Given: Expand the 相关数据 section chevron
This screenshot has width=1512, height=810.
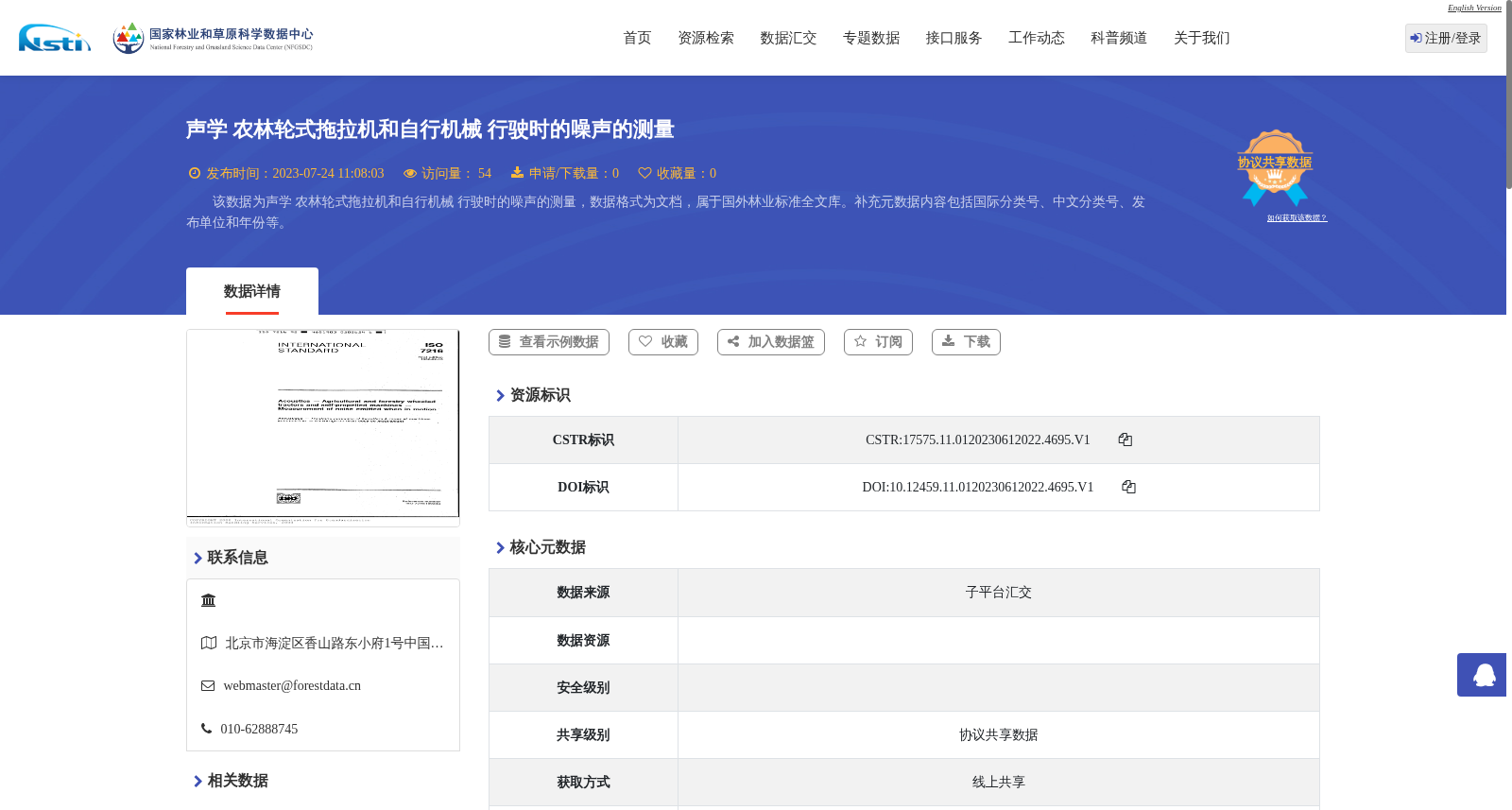Looking at the screenshot, I should coord(198,782).
